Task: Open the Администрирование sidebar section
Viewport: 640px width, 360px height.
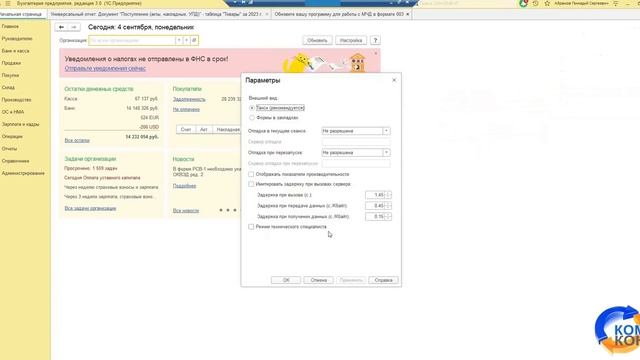Action: [23, 173]
